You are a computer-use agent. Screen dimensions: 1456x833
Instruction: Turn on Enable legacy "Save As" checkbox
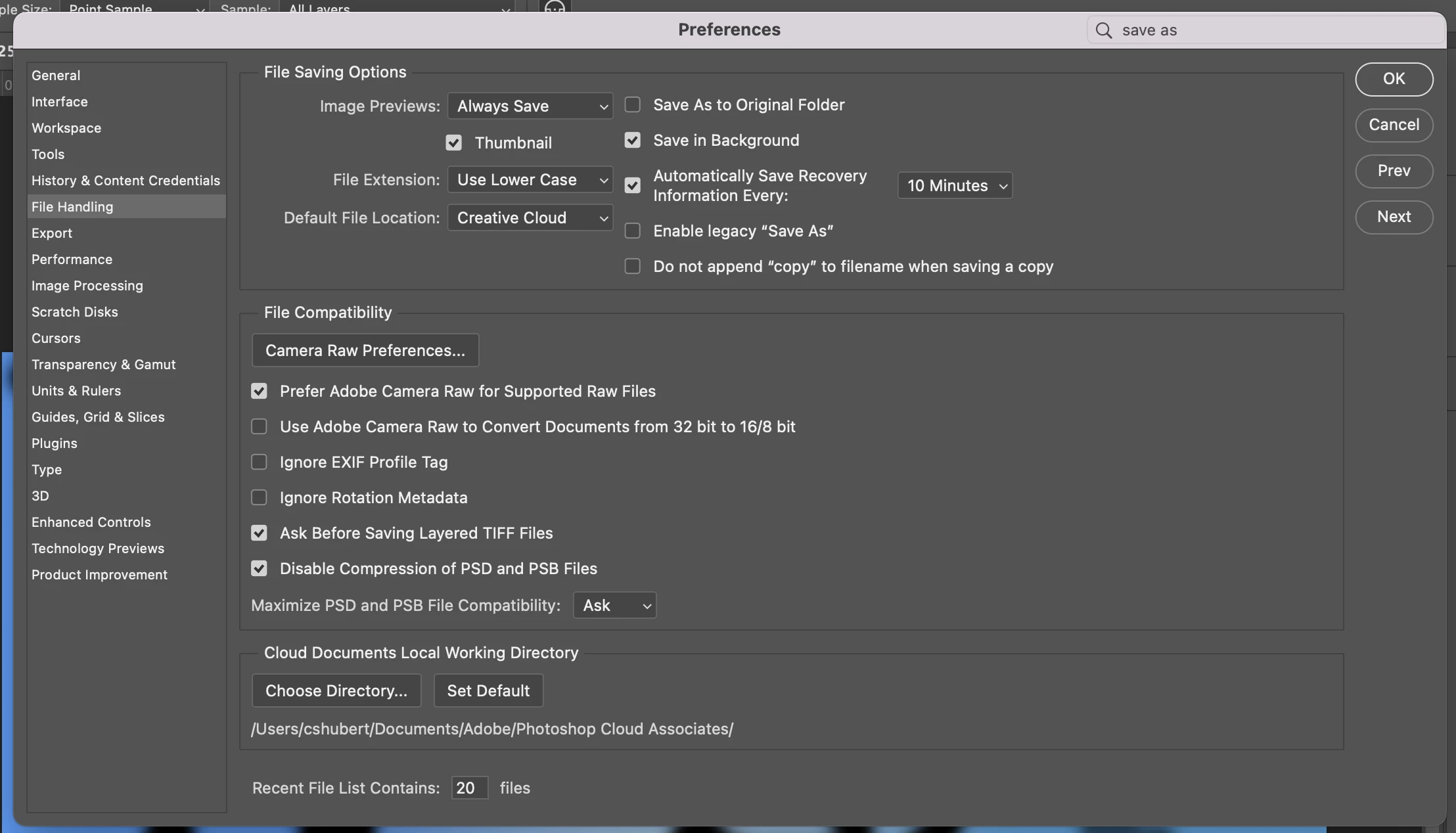pyautogui.click(x=632, y=231)
